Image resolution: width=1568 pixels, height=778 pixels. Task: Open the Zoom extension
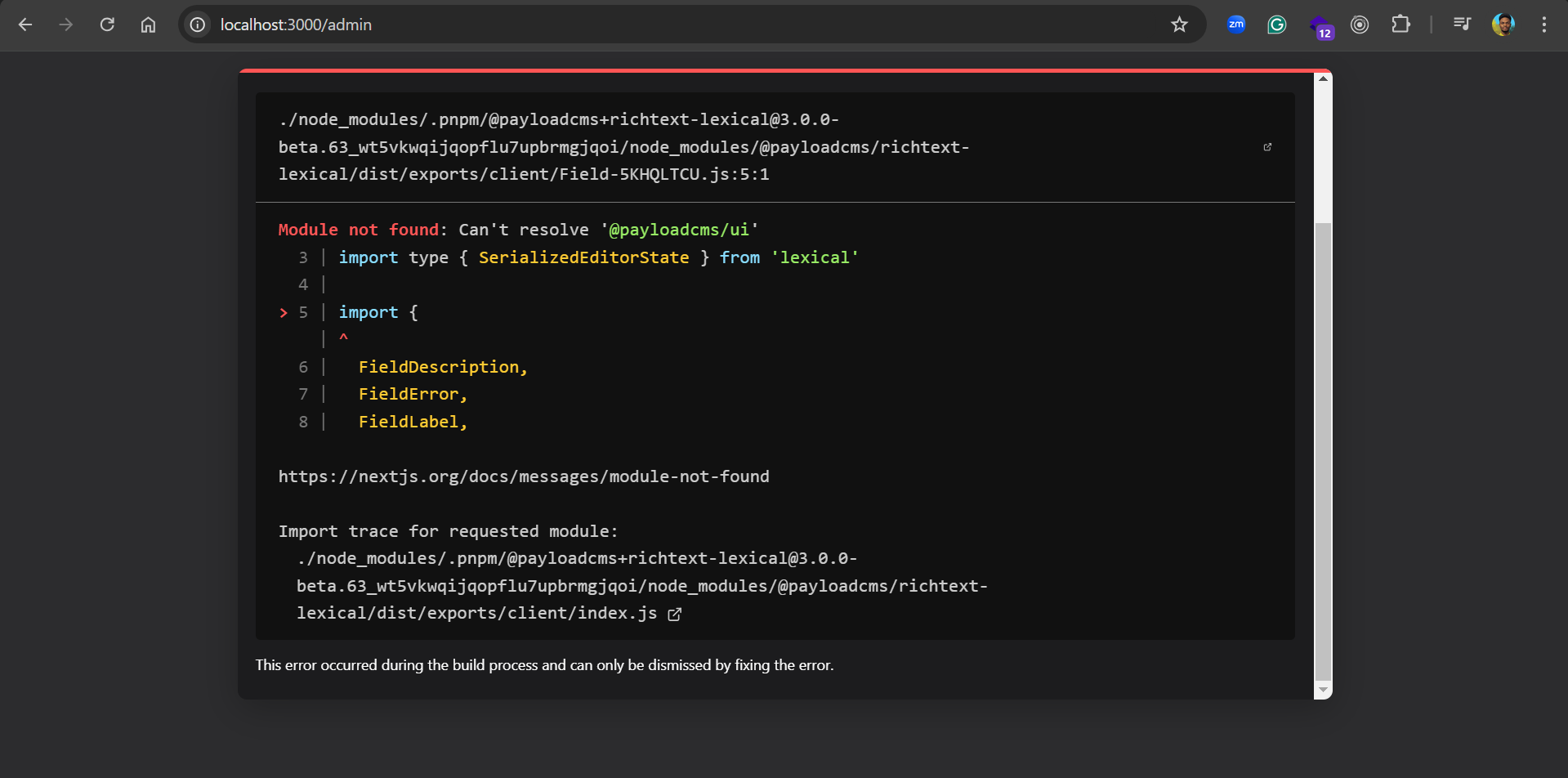click(x=1236, y=25)
